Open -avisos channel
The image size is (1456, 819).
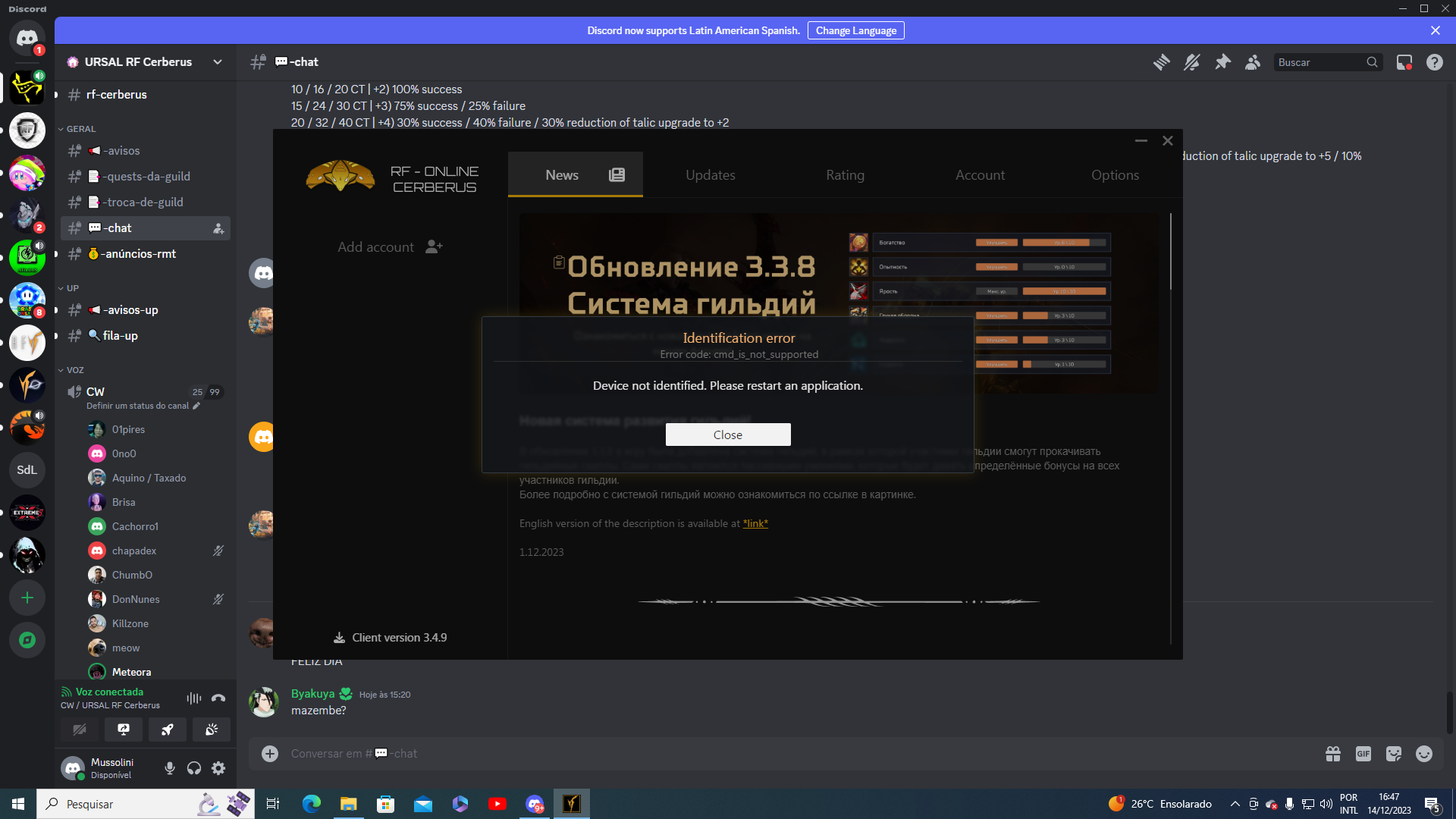146,151
